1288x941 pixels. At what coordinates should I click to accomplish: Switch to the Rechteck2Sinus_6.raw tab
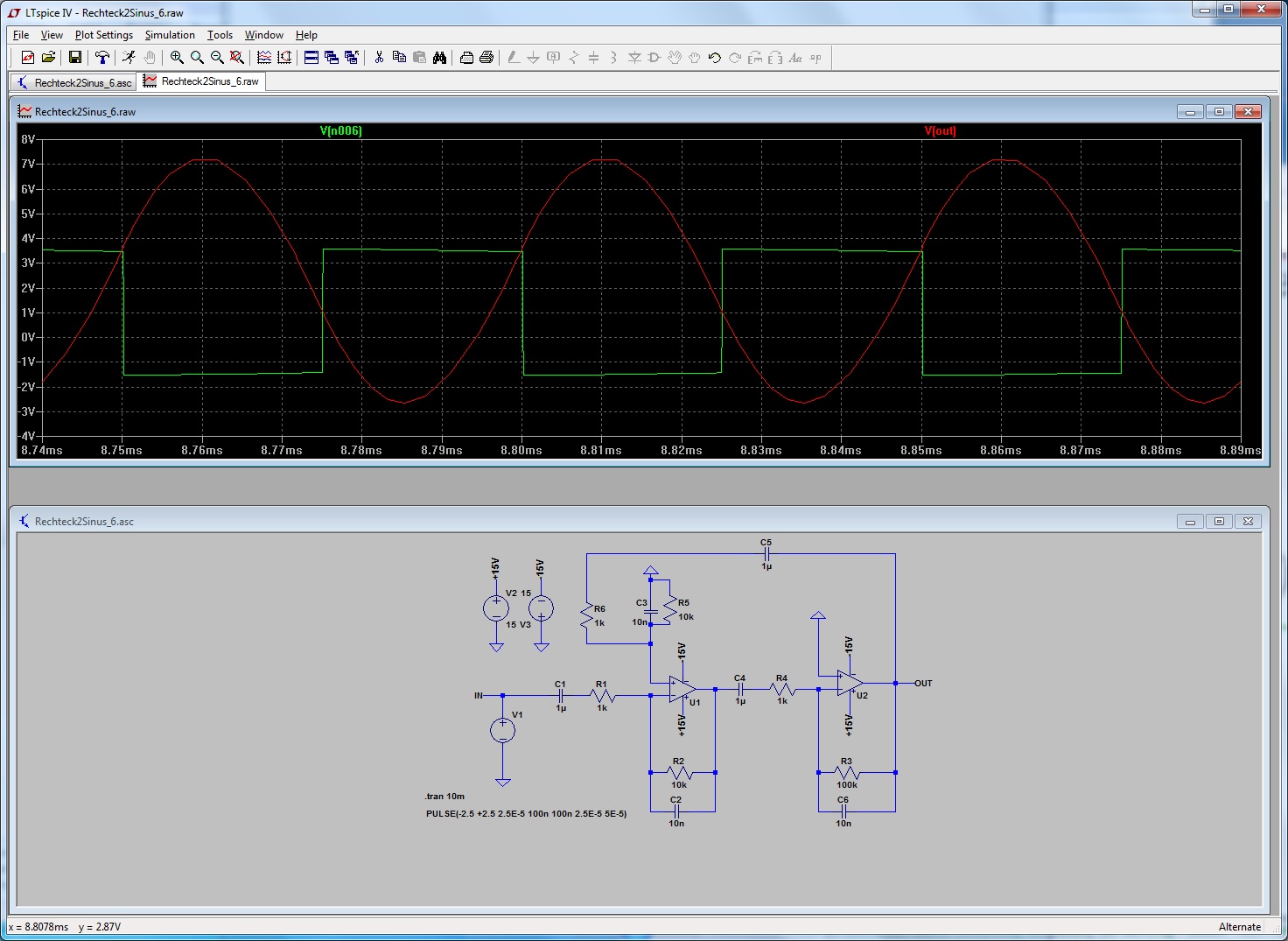tap(201, 81)
